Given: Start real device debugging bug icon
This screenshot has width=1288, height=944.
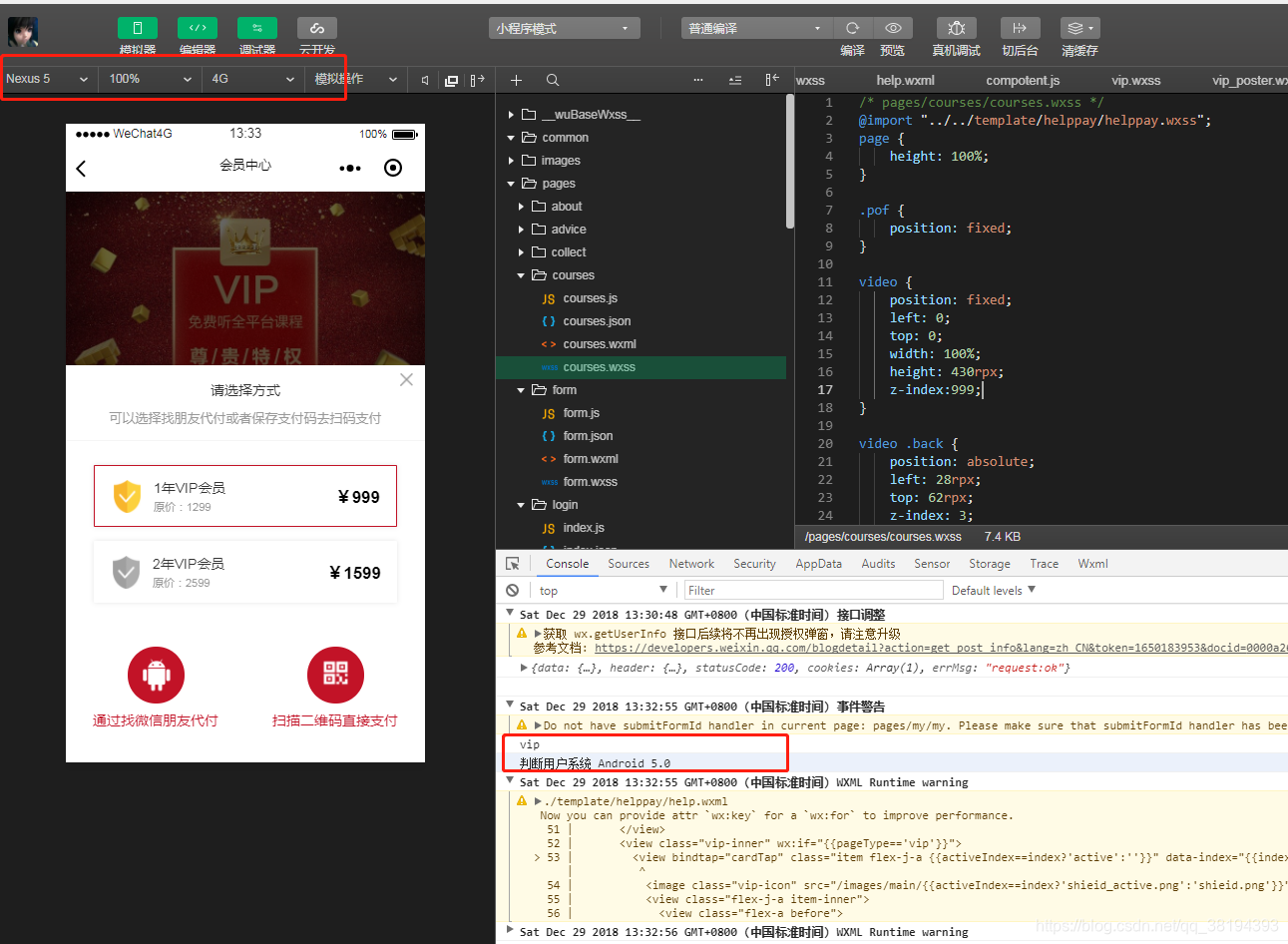Looking at the screenshot, I should (x=956, y=28).
